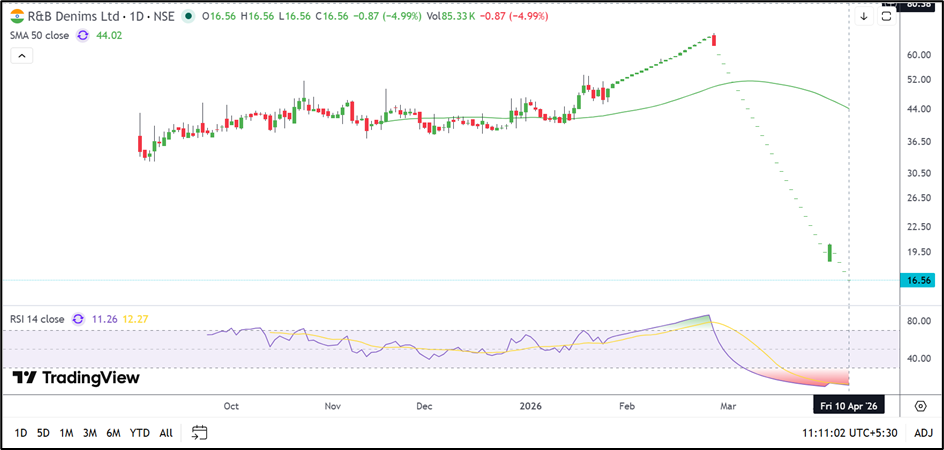The width and height of the screenshot is (944, 450).
Task: Click the India flag symbol icon
Action: (x=18, y=17)
